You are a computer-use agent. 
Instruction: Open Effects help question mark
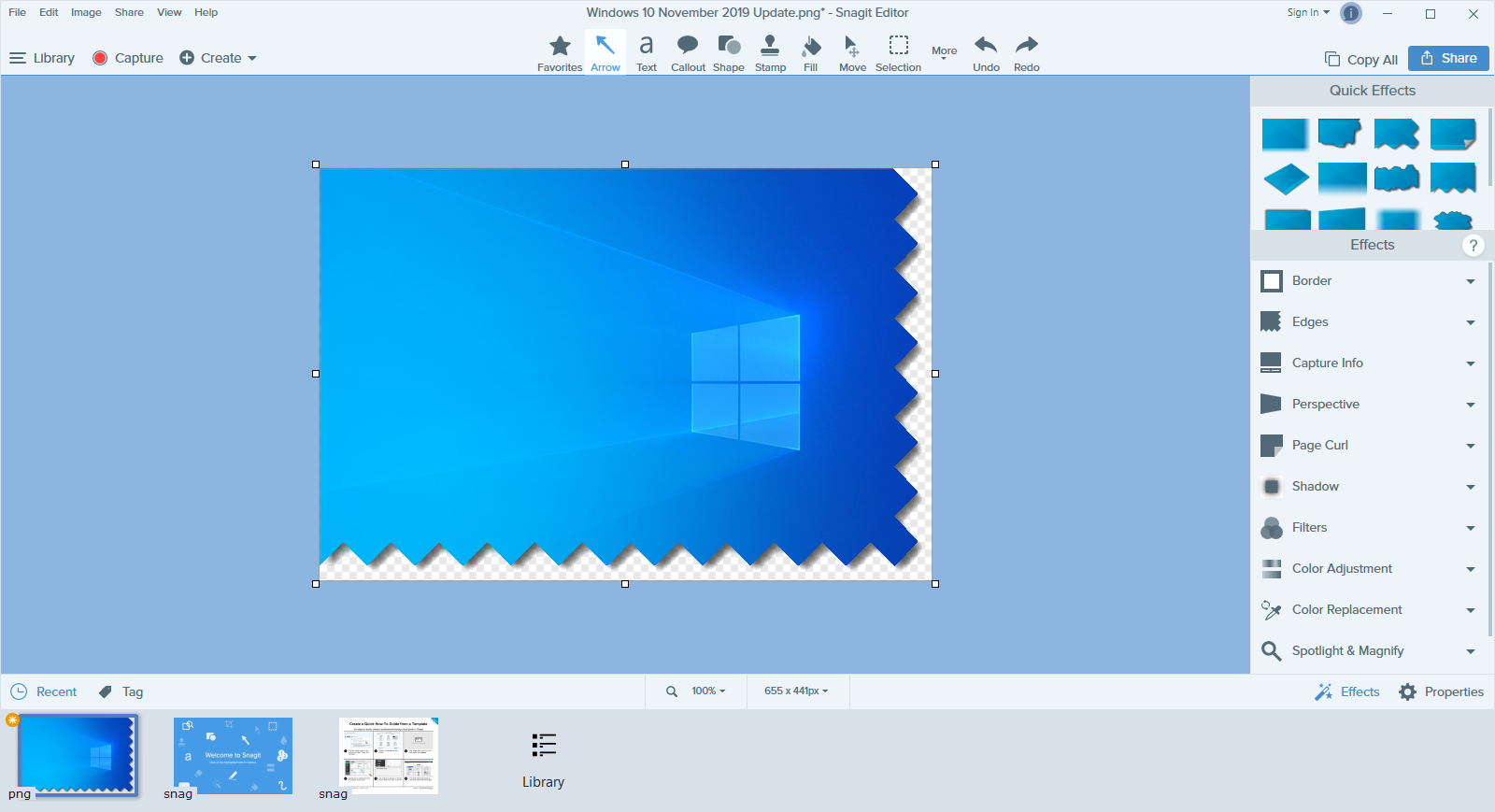click(x=1473, y=246)
